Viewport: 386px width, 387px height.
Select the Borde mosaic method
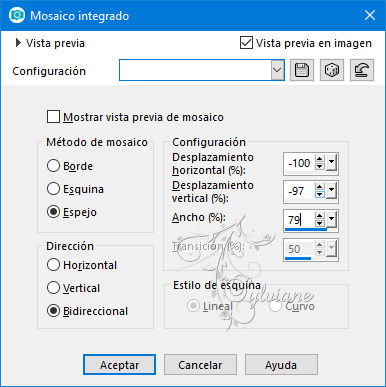[53, 166]
